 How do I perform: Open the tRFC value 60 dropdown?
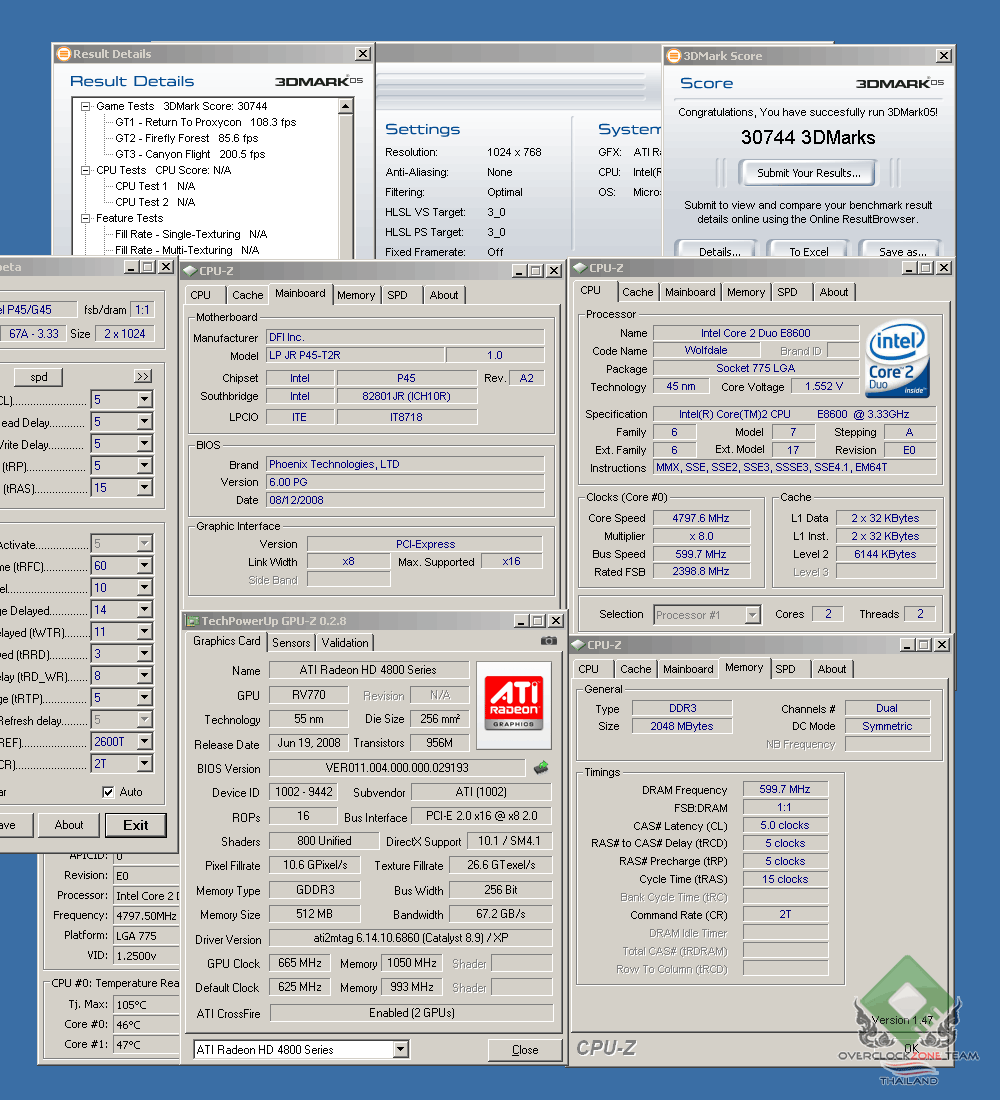[145, 565]
